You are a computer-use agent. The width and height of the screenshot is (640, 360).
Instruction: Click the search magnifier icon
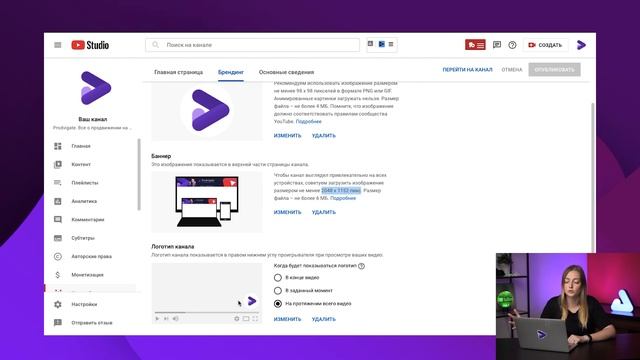pos(156,44)
